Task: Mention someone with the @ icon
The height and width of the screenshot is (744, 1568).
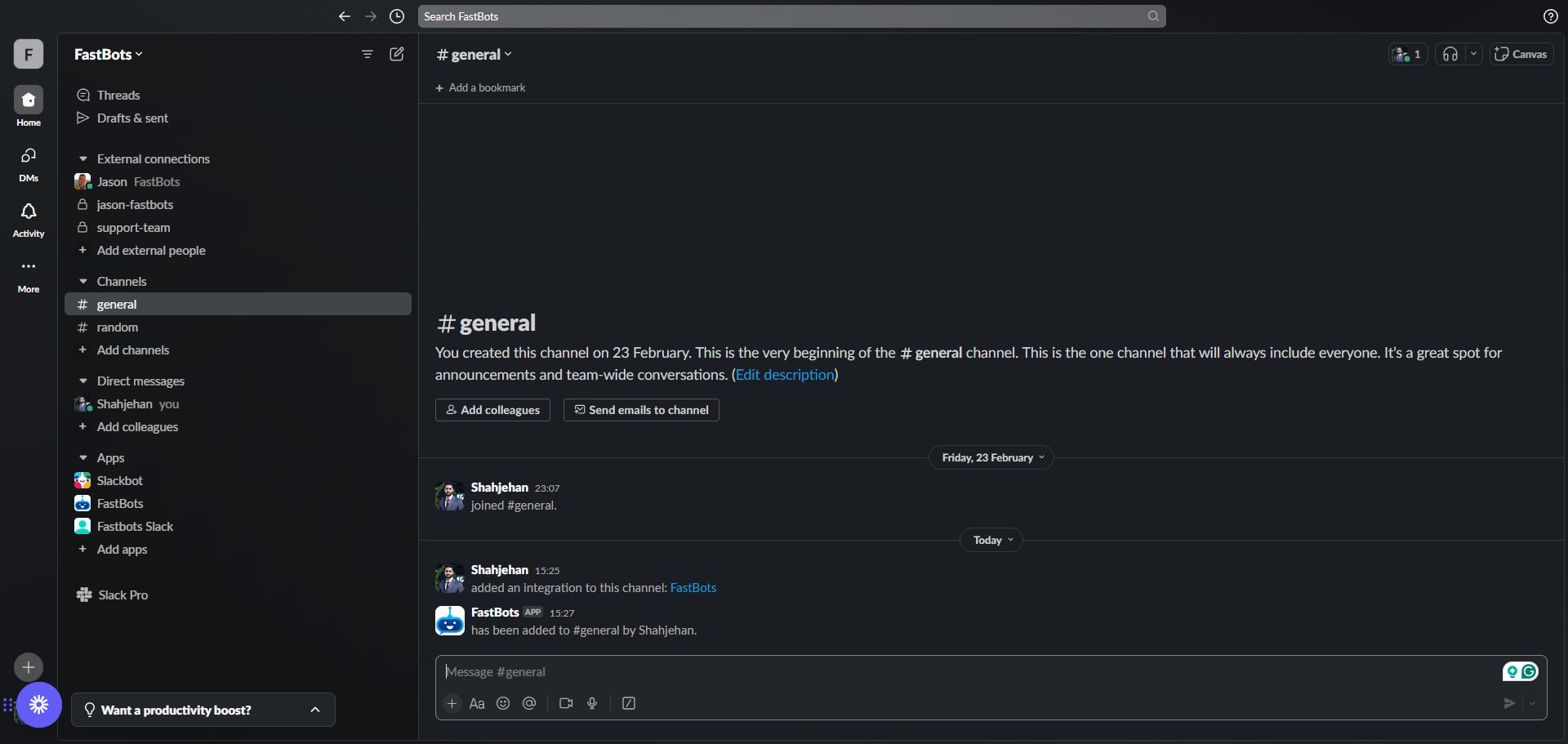Action: pos(529,703)
